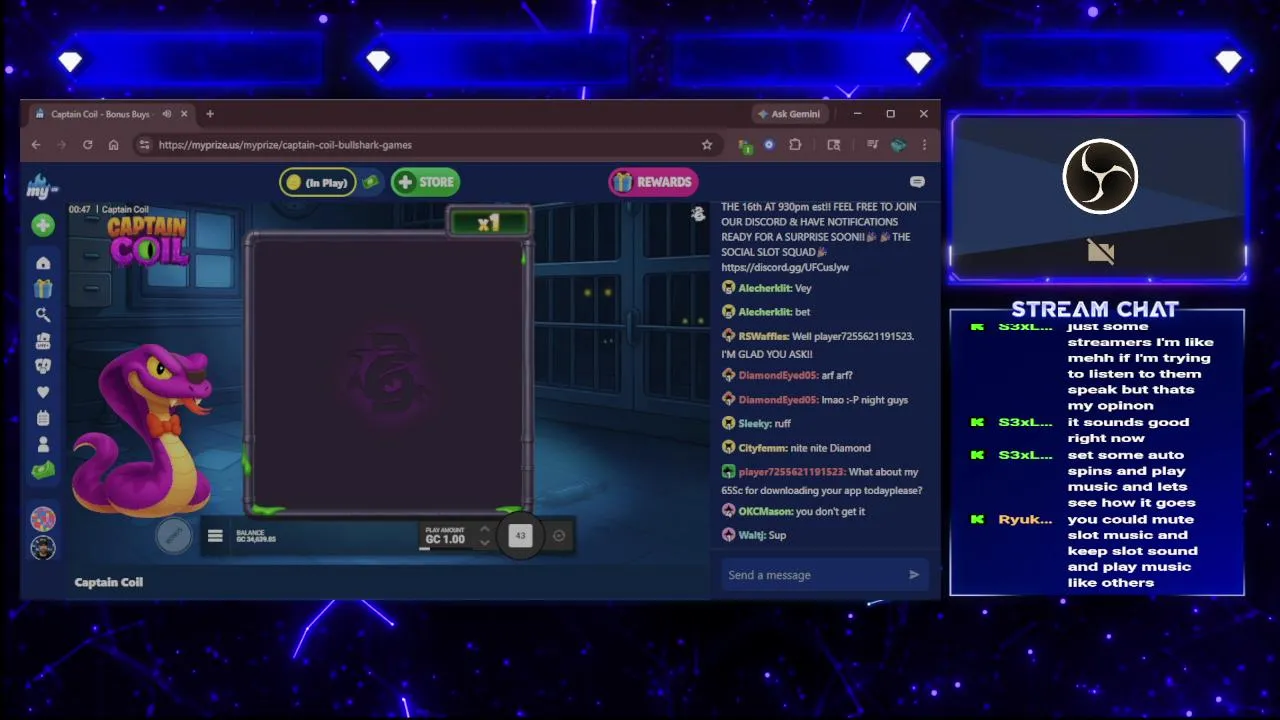Click the green cash stack sidebar icon
This screenshot has height=720, width=1280.
[x=43, y=470]
